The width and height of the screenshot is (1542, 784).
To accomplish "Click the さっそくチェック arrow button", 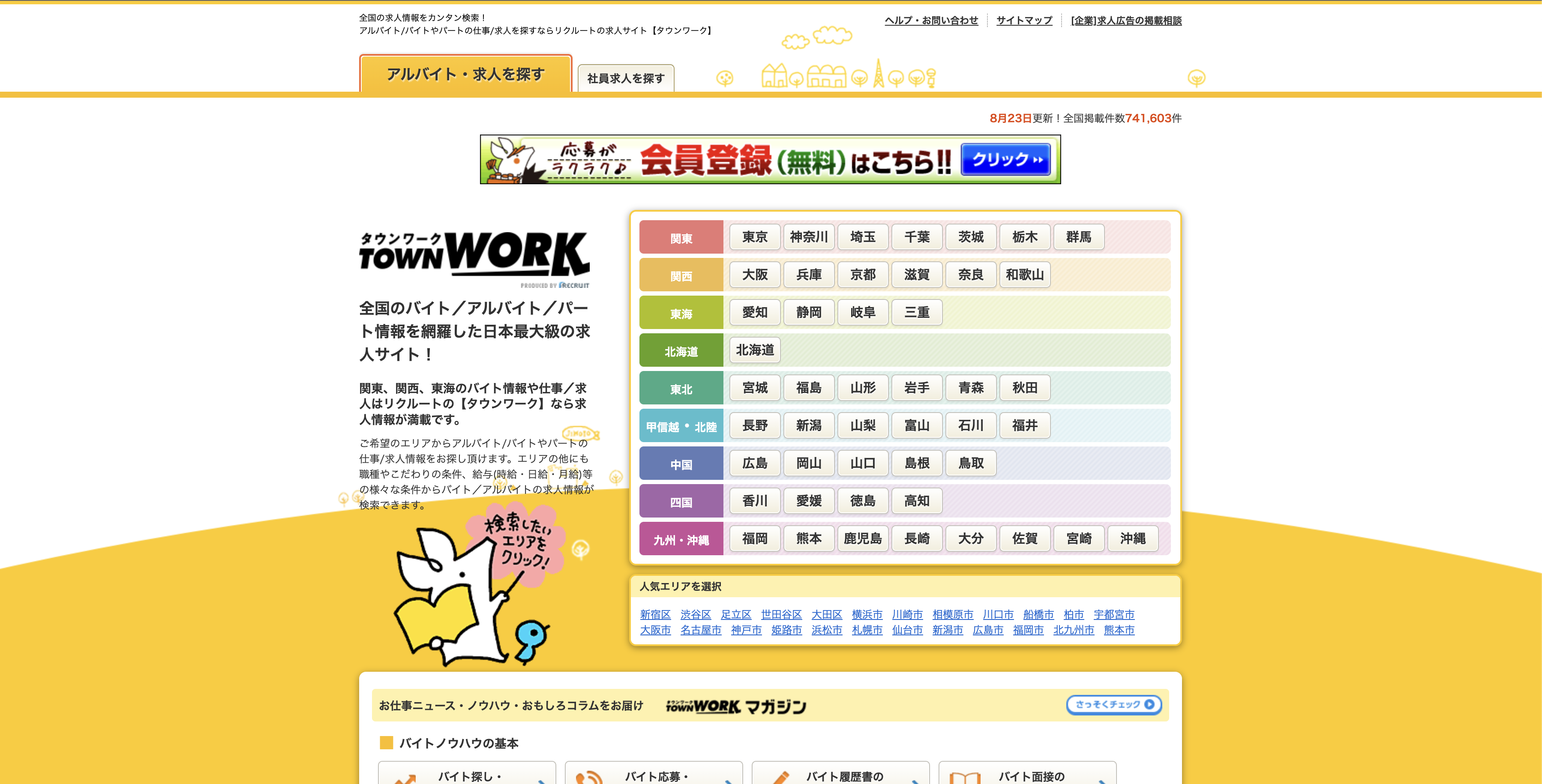I will pyautogui.click(x=1113, y=704).
